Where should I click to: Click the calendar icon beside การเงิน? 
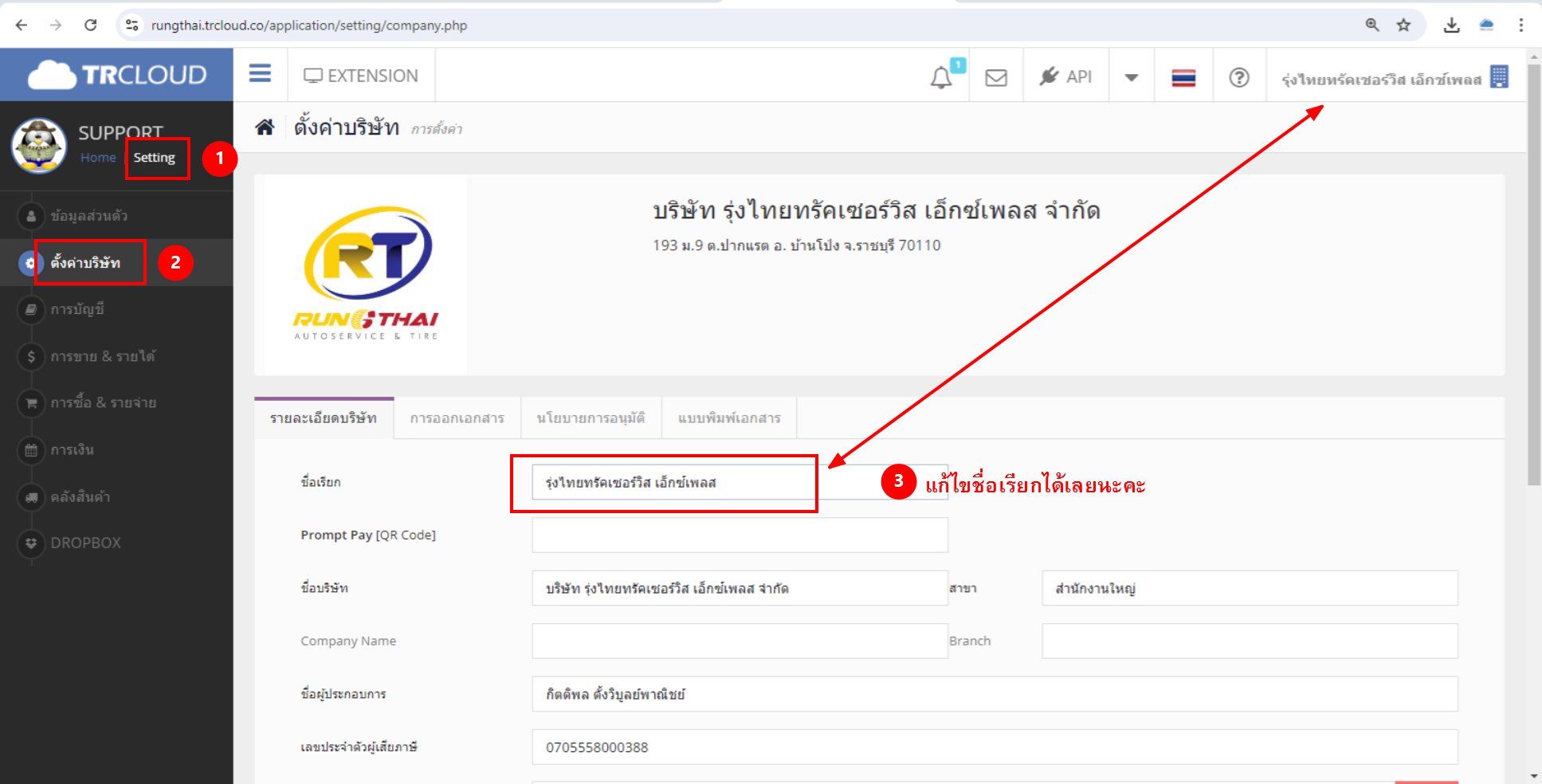click(x=31, y=450)
